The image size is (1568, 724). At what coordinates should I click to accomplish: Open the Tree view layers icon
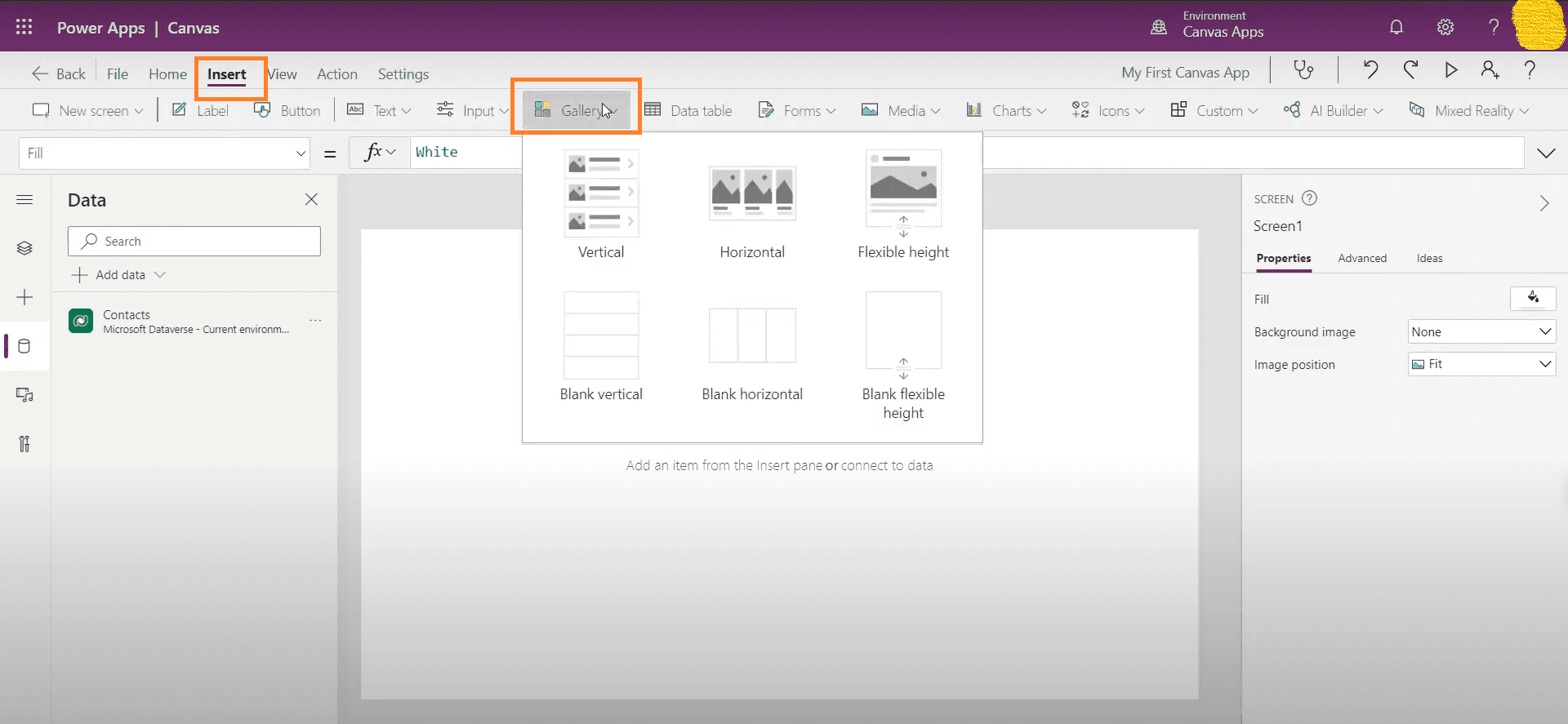tap(24, 248)
